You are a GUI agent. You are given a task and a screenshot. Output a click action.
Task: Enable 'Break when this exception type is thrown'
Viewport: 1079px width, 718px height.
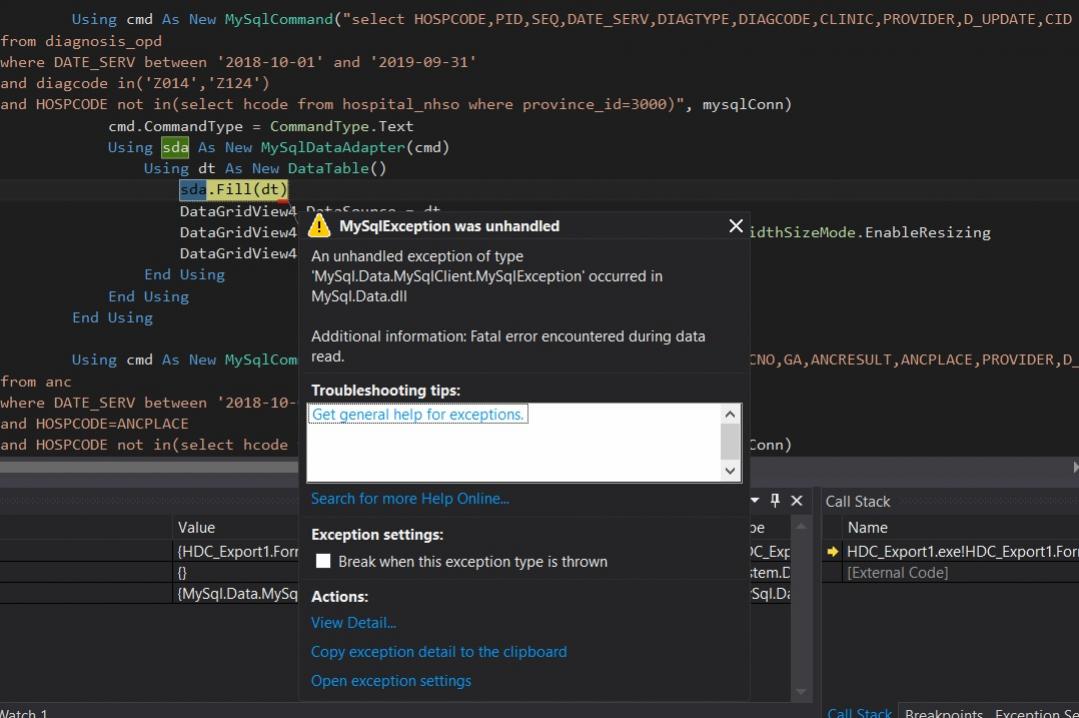click(323, 562)
